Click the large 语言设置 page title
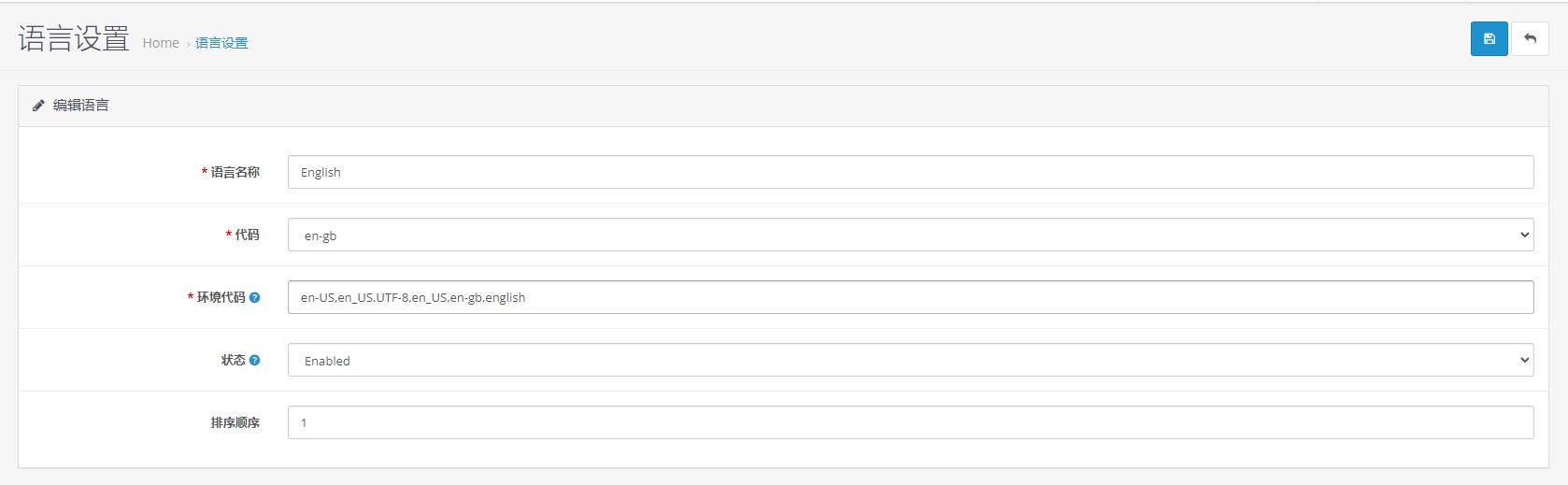 [x=74, y=39]
